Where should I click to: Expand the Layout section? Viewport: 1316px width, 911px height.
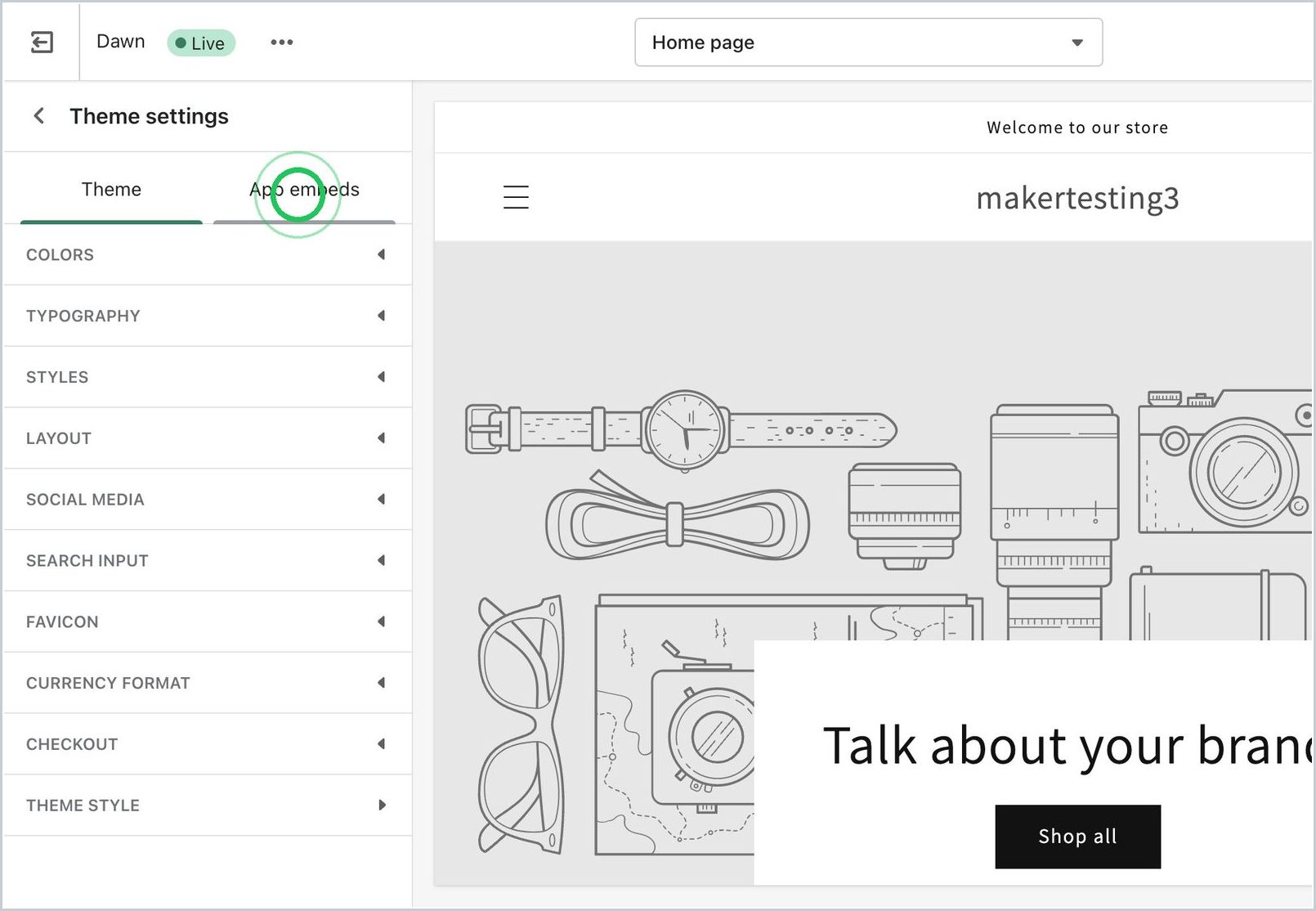tap(208, 438)
